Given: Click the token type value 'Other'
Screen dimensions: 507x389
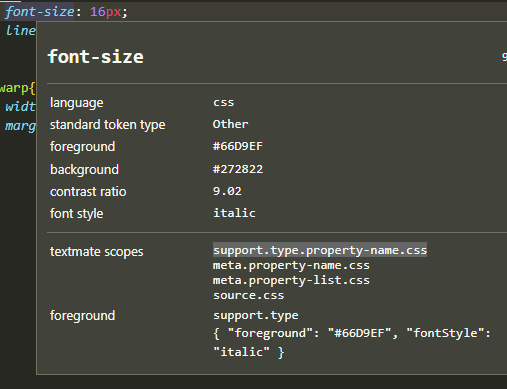Looking at the screenshot, I should click(x=230, y=124).
